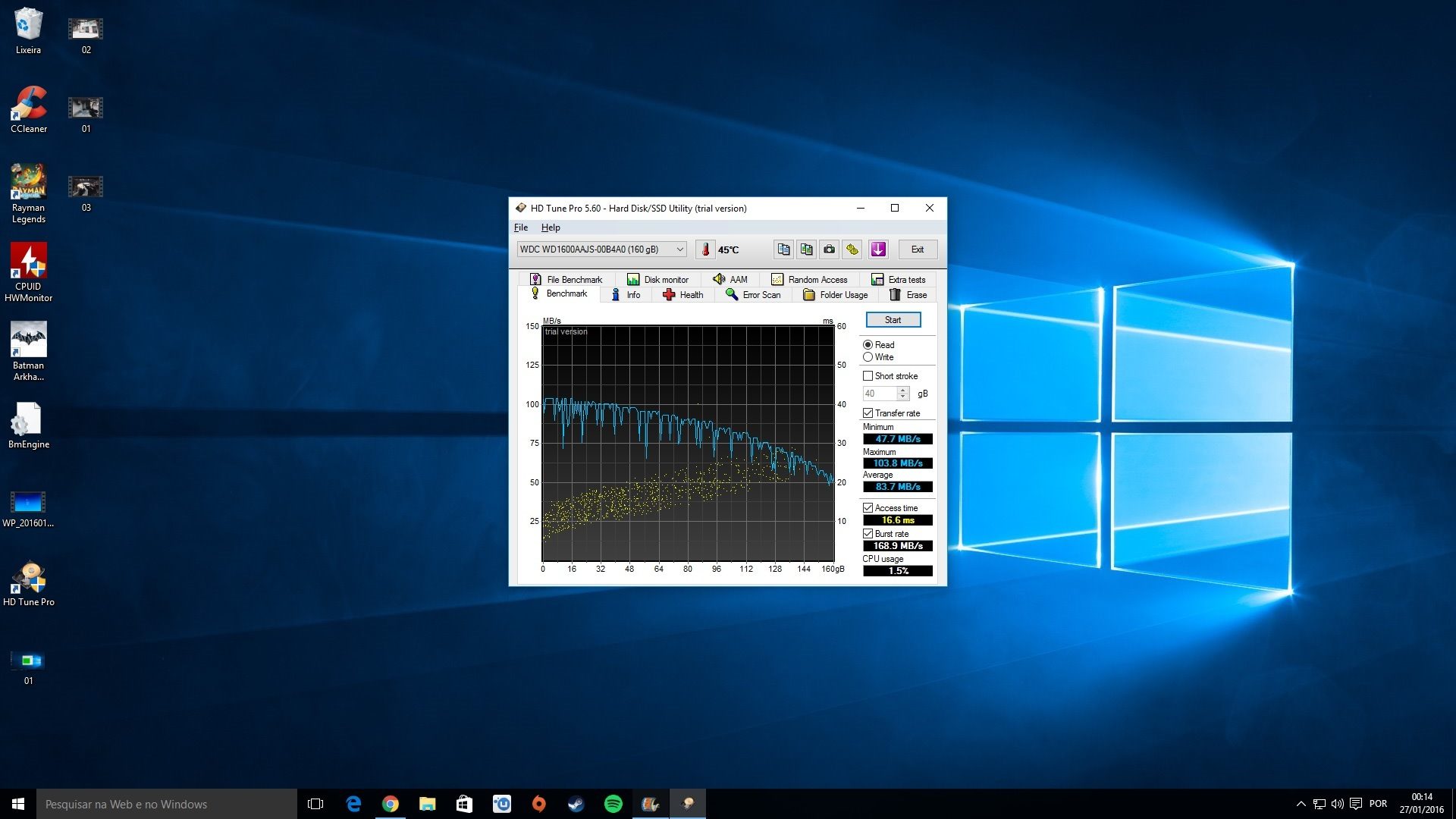Click the camera save screenshot icon
The height and width of the screenshot is (819, 1456).
coord(829,249)
